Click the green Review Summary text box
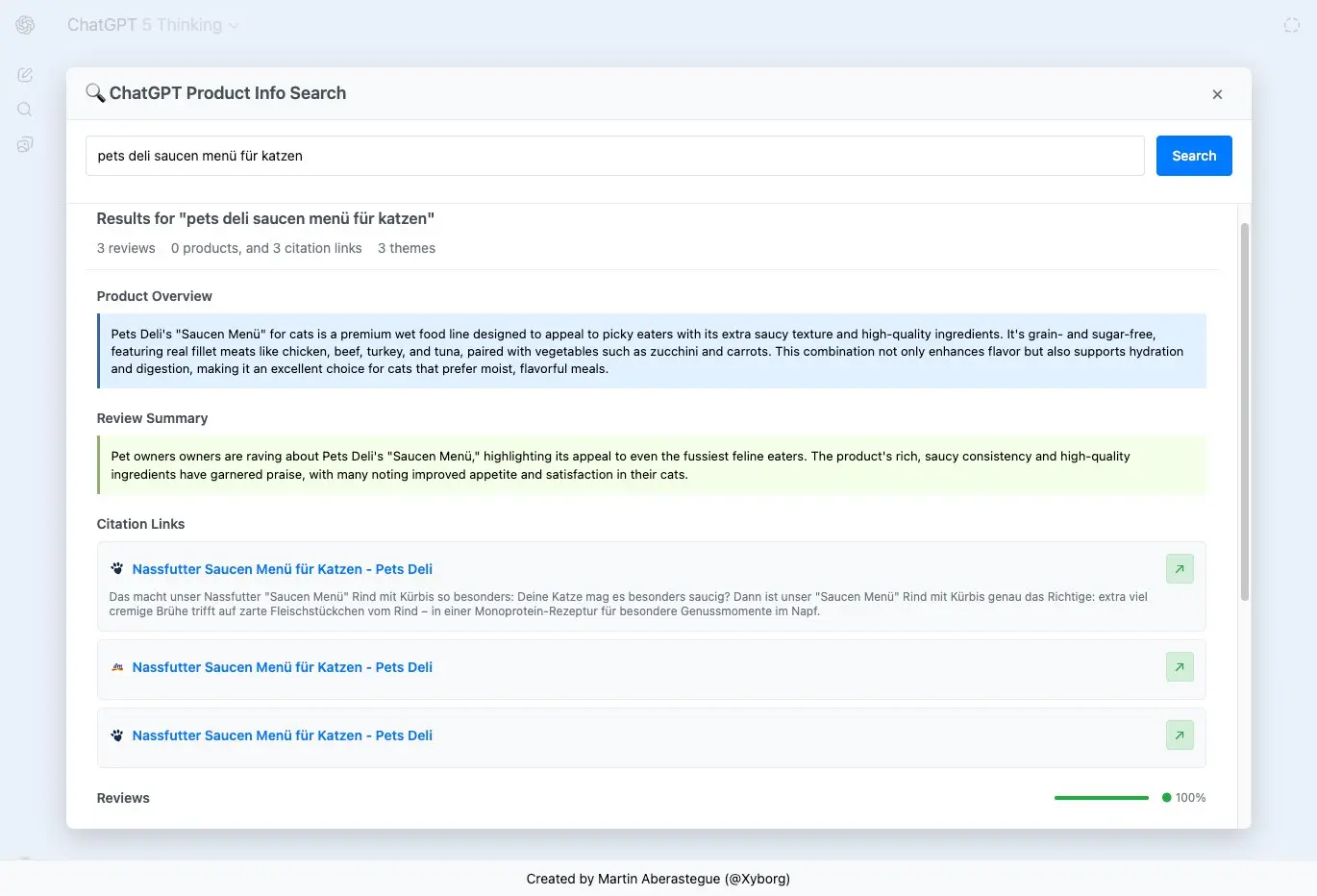The width and height of the screenshot is (1317, 896). [x=652, y=465]
